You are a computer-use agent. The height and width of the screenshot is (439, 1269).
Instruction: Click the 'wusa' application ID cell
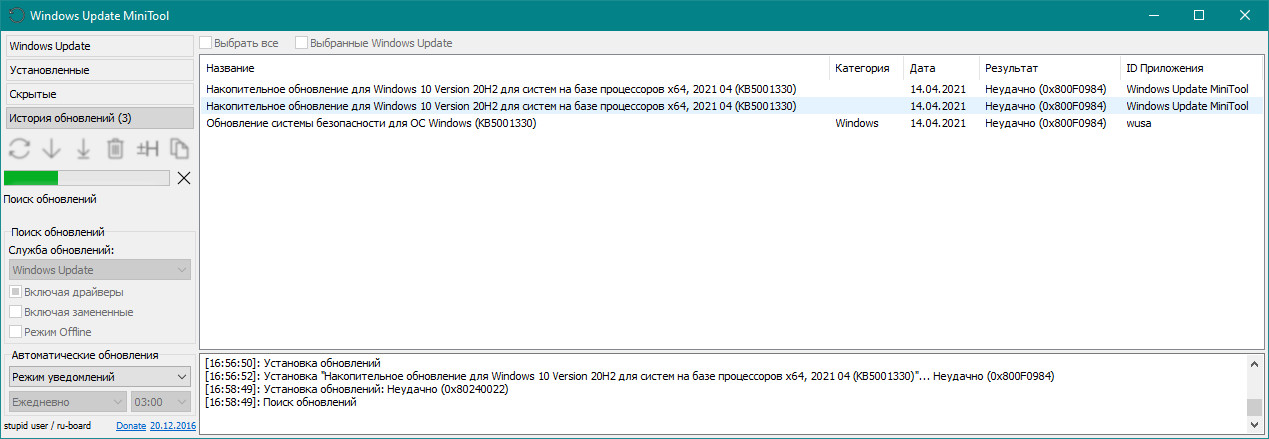1139,123
